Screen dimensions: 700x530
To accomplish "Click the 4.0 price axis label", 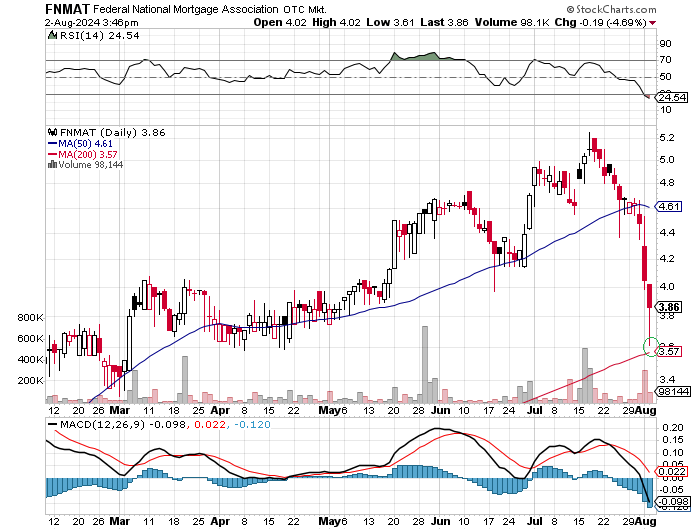I will coord(667,287).
